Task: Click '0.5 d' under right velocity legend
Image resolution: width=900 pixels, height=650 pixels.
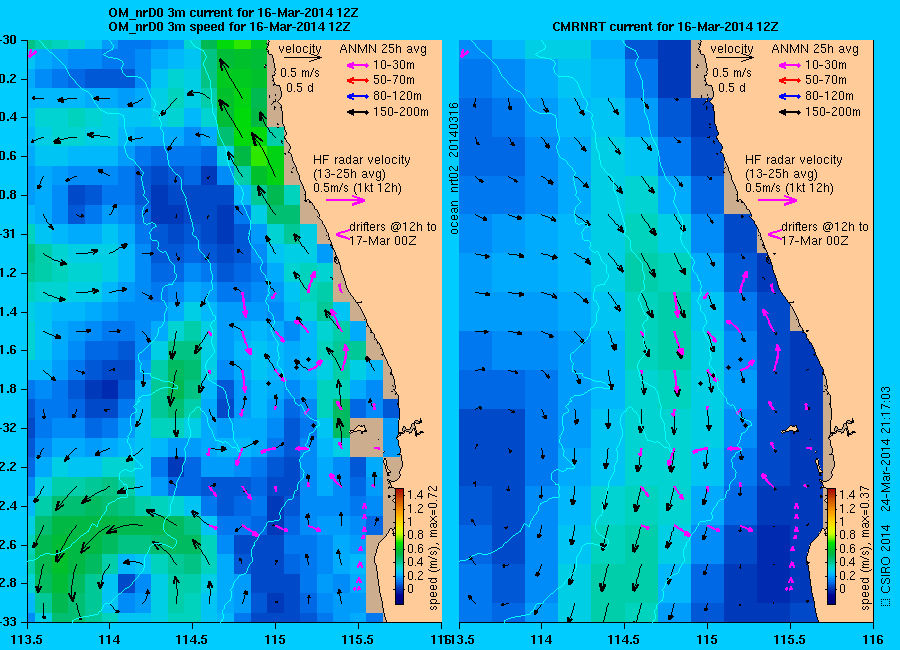Action: (x=732, y=88)
